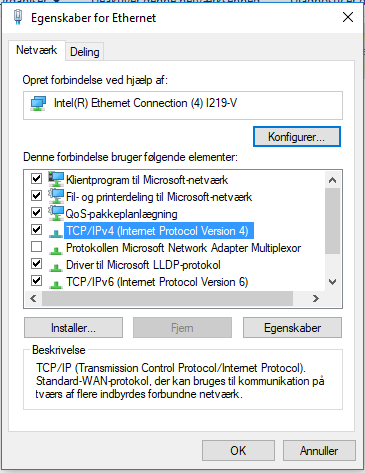The image size is (365, 473).
Task: Open the Konfigurer button
Action: pos(297,137)
